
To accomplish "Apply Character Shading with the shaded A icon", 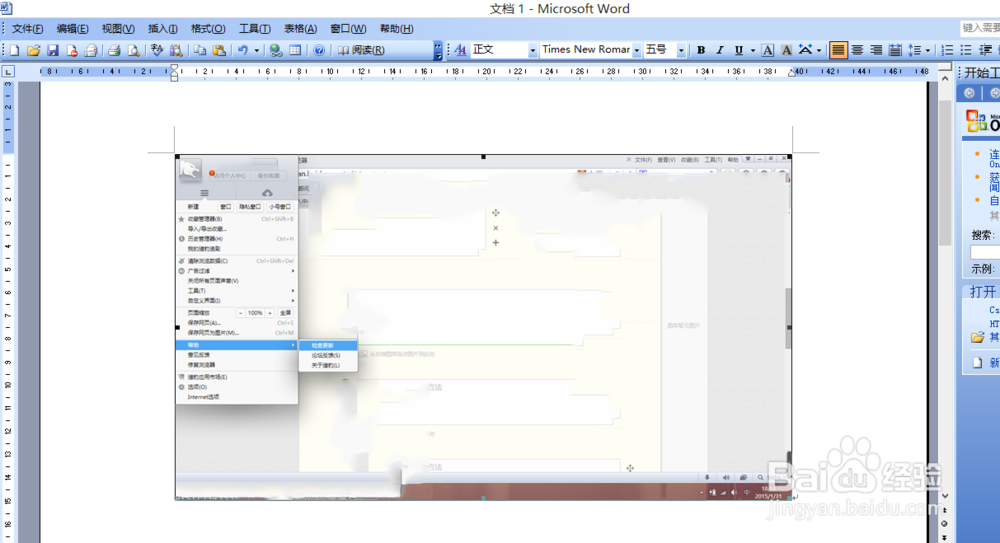I will (x=786, y=50).
